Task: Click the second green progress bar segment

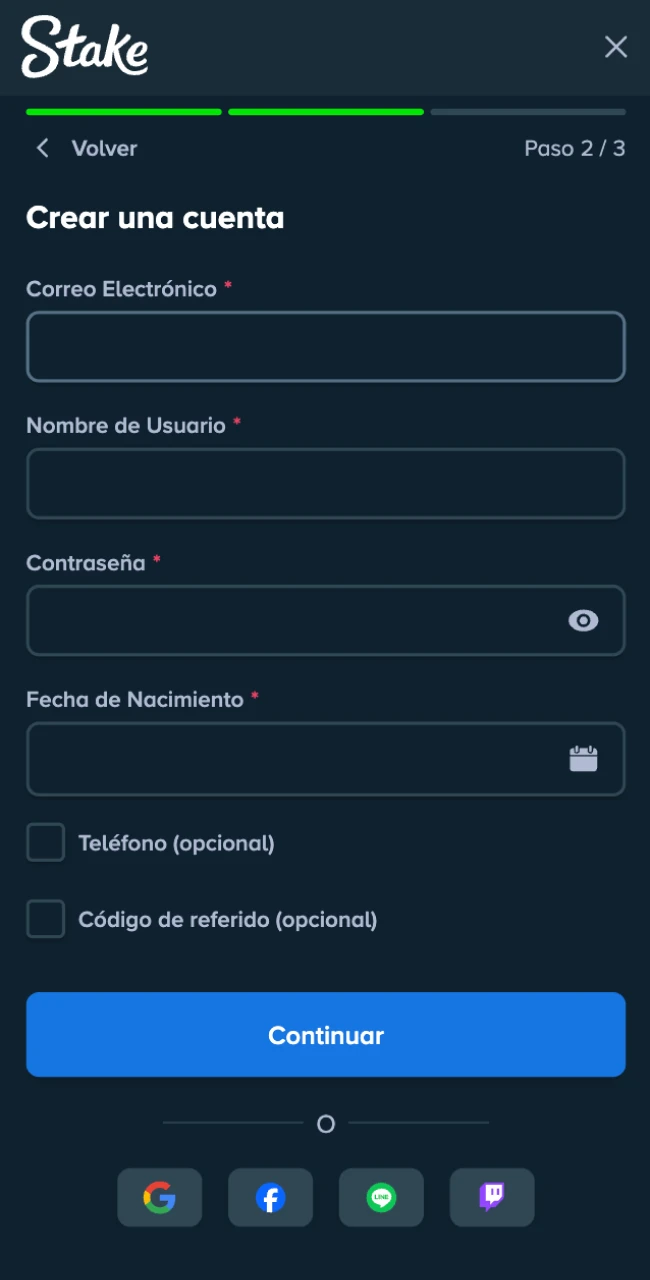Action: (326, 111)
